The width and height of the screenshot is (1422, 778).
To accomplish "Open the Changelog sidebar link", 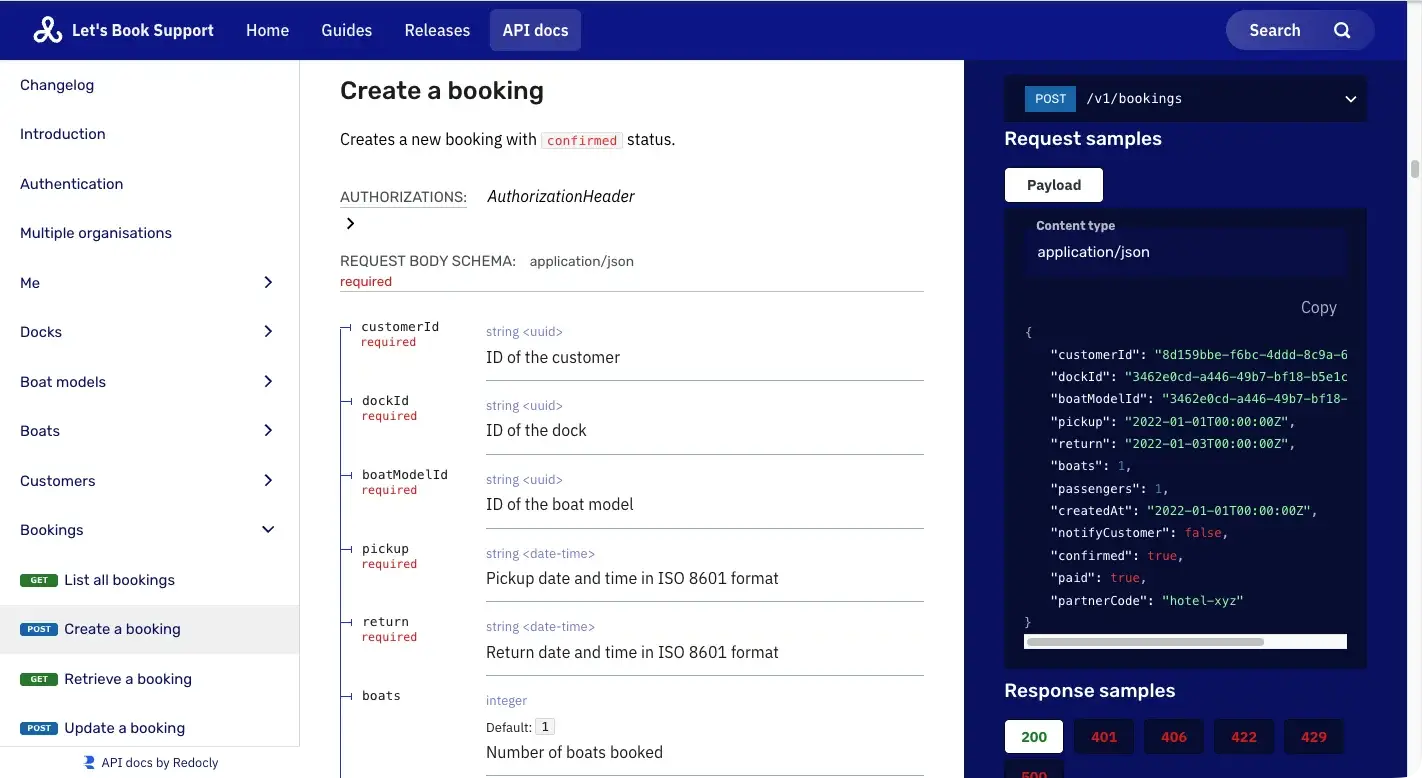I will click(x=57, y=85).
